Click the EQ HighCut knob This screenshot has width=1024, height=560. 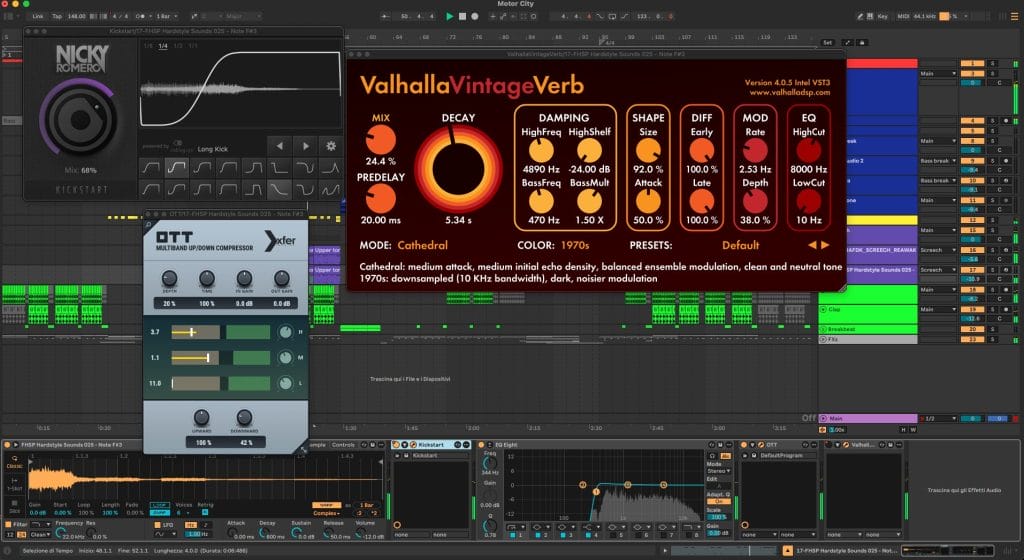[808, 151]
